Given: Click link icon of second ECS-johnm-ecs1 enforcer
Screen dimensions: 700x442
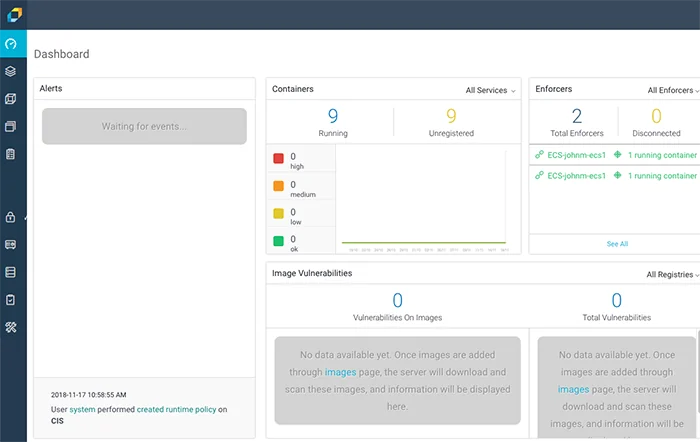Looking at the screenshot, I should coord(539,175).
